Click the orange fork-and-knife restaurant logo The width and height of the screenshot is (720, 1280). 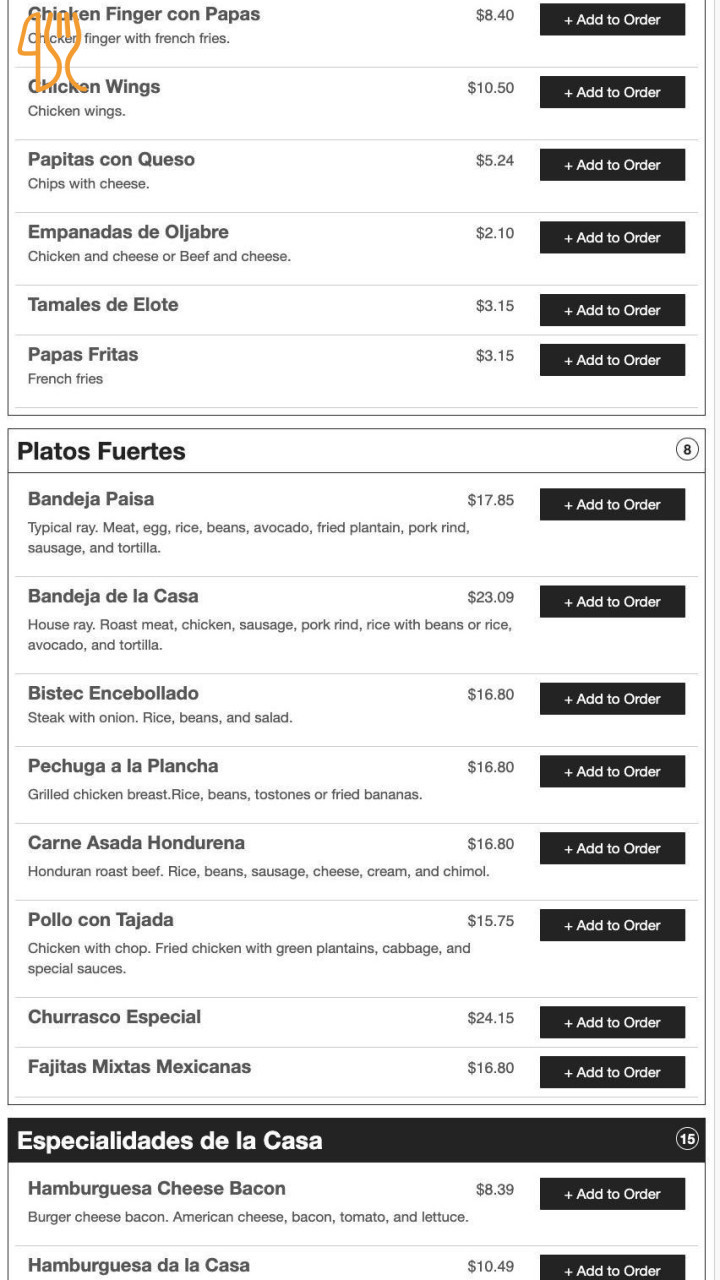[48, 52]
